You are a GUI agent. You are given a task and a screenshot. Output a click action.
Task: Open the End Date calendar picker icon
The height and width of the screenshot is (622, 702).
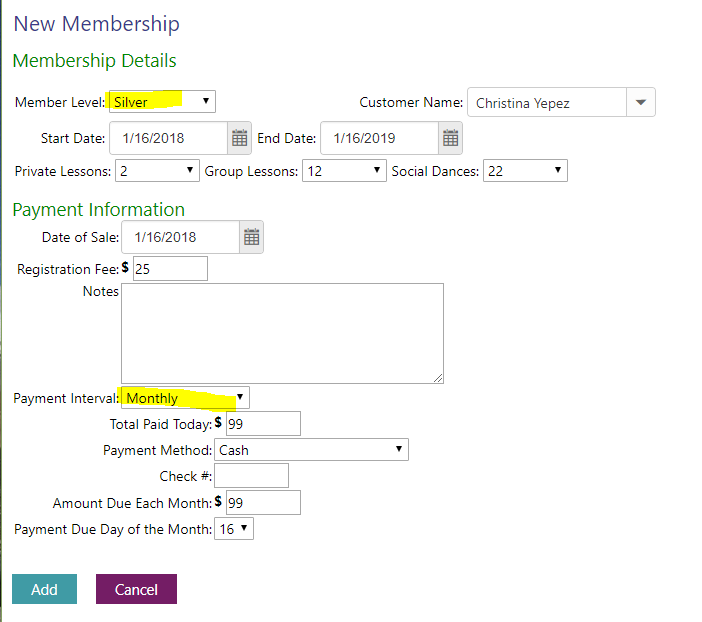pos(451,138)
